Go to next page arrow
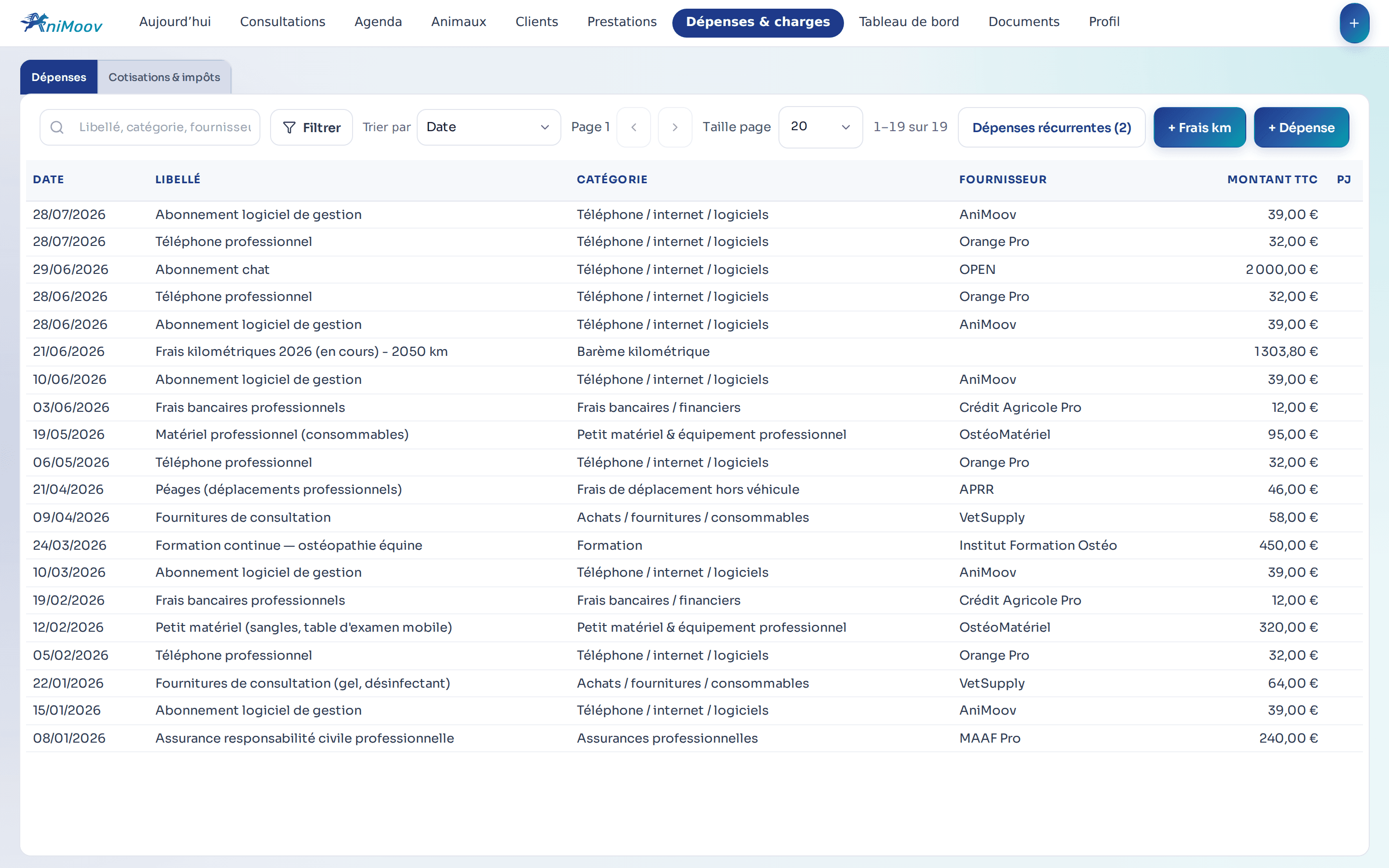Viewport: 1389px width, 868px height. (675, 127)
